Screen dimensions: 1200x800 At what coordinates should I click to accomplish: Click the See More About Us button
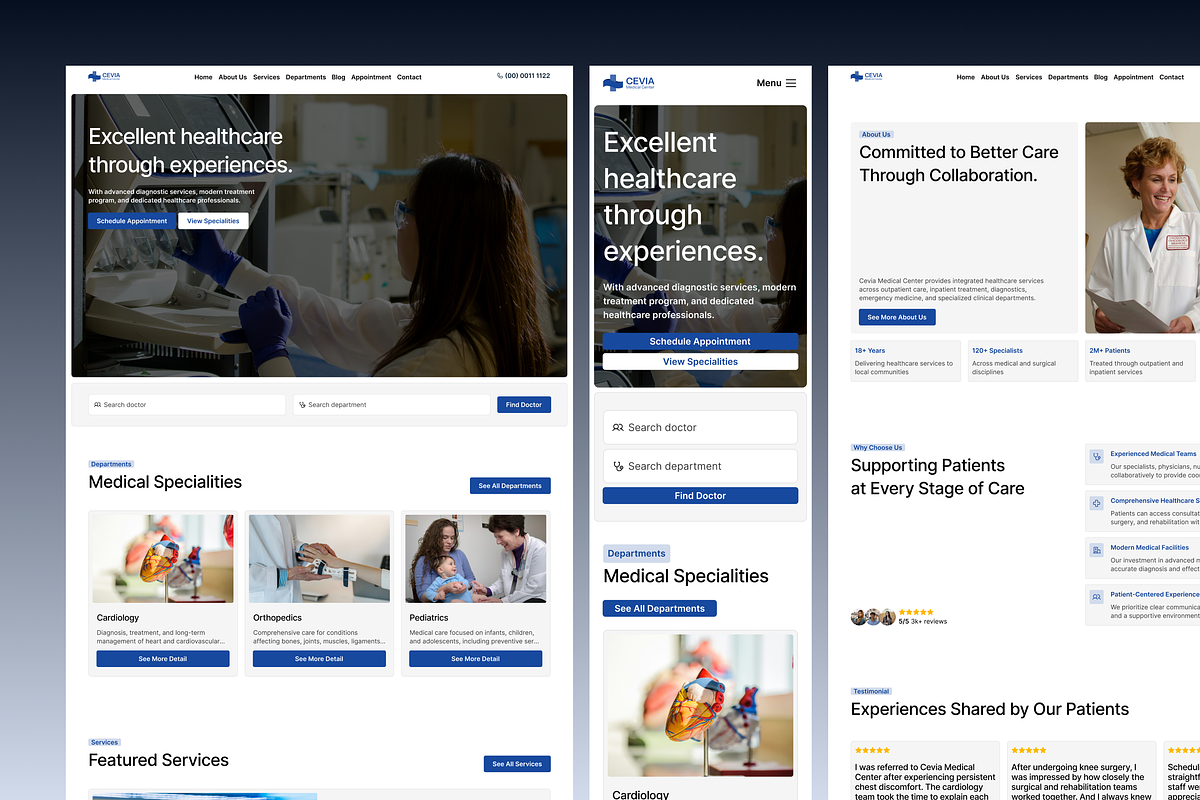(897, 317)
